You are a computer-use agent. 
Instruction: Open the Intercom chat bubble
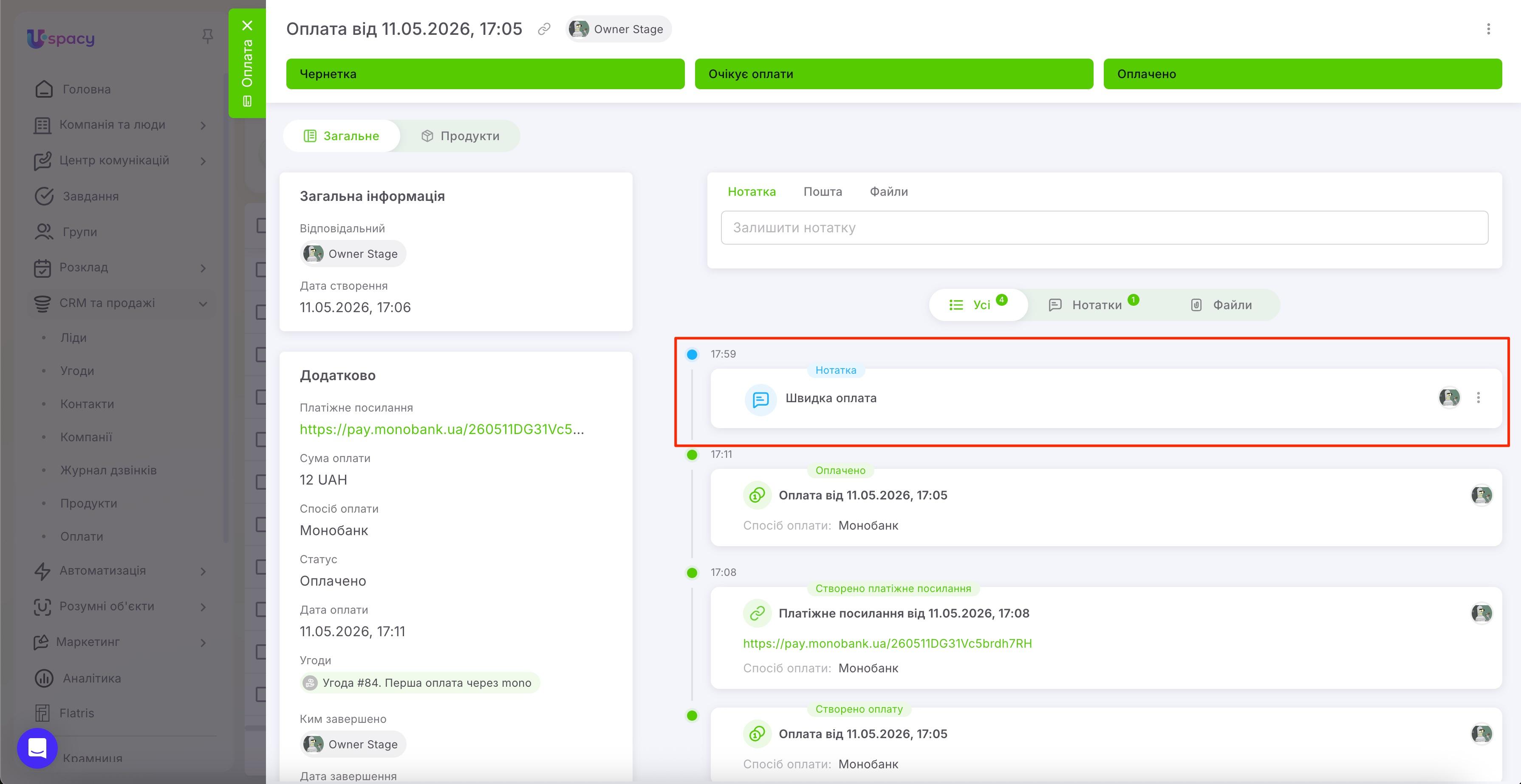[x=37, y=748]
